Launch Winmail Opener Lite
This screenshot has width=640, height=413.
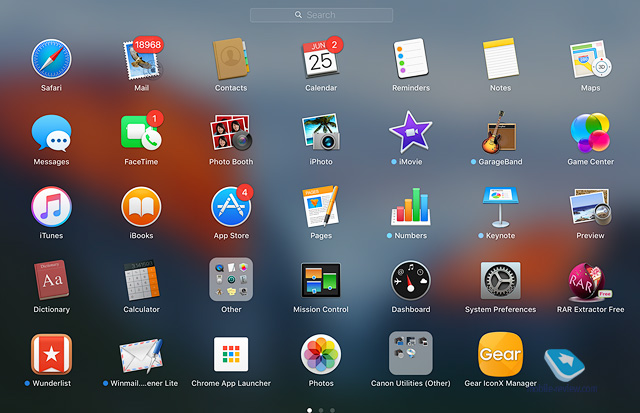[141, 354]
